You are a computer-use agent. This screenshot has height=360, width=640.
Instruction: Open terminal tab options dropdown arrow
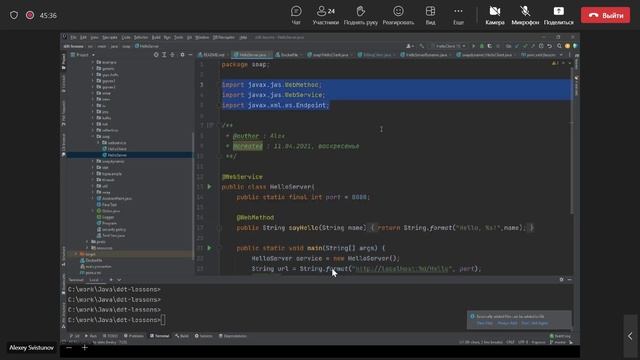pos(119,280)
